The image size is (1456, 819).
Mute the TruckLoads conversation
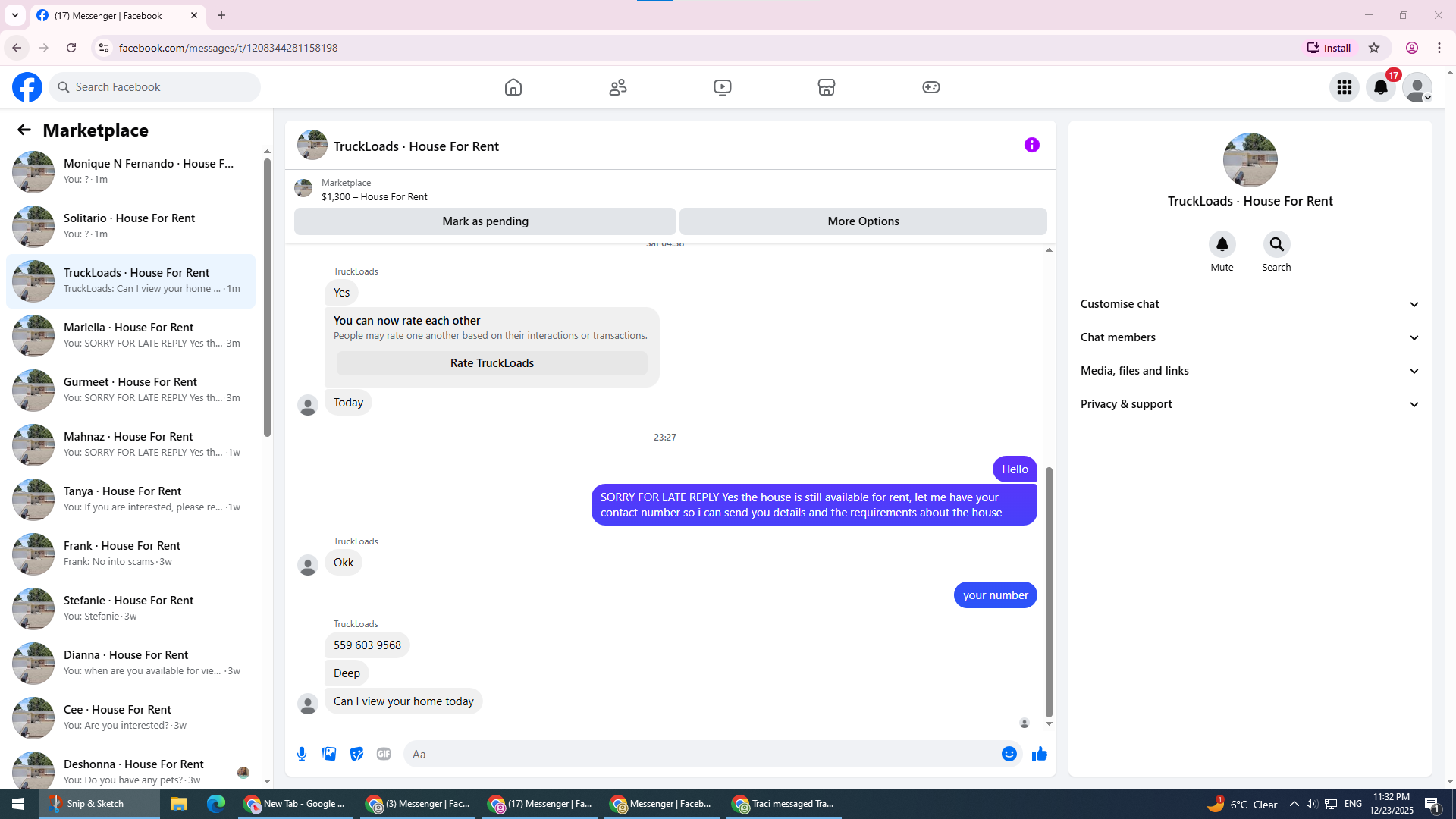1222,245
